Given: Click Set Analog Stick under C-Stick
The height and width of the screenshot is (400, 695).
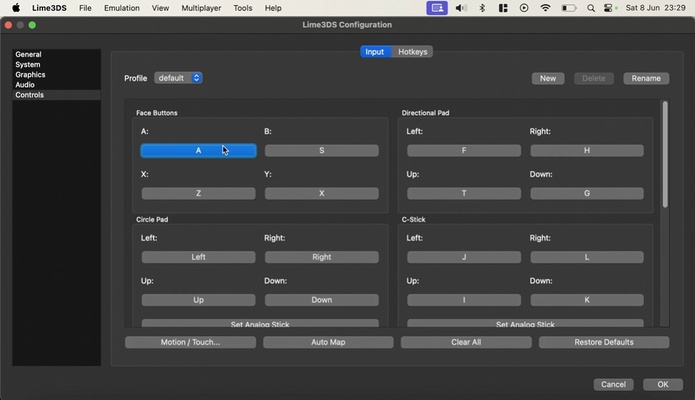Looking at the screenshot, I should 525,324.
